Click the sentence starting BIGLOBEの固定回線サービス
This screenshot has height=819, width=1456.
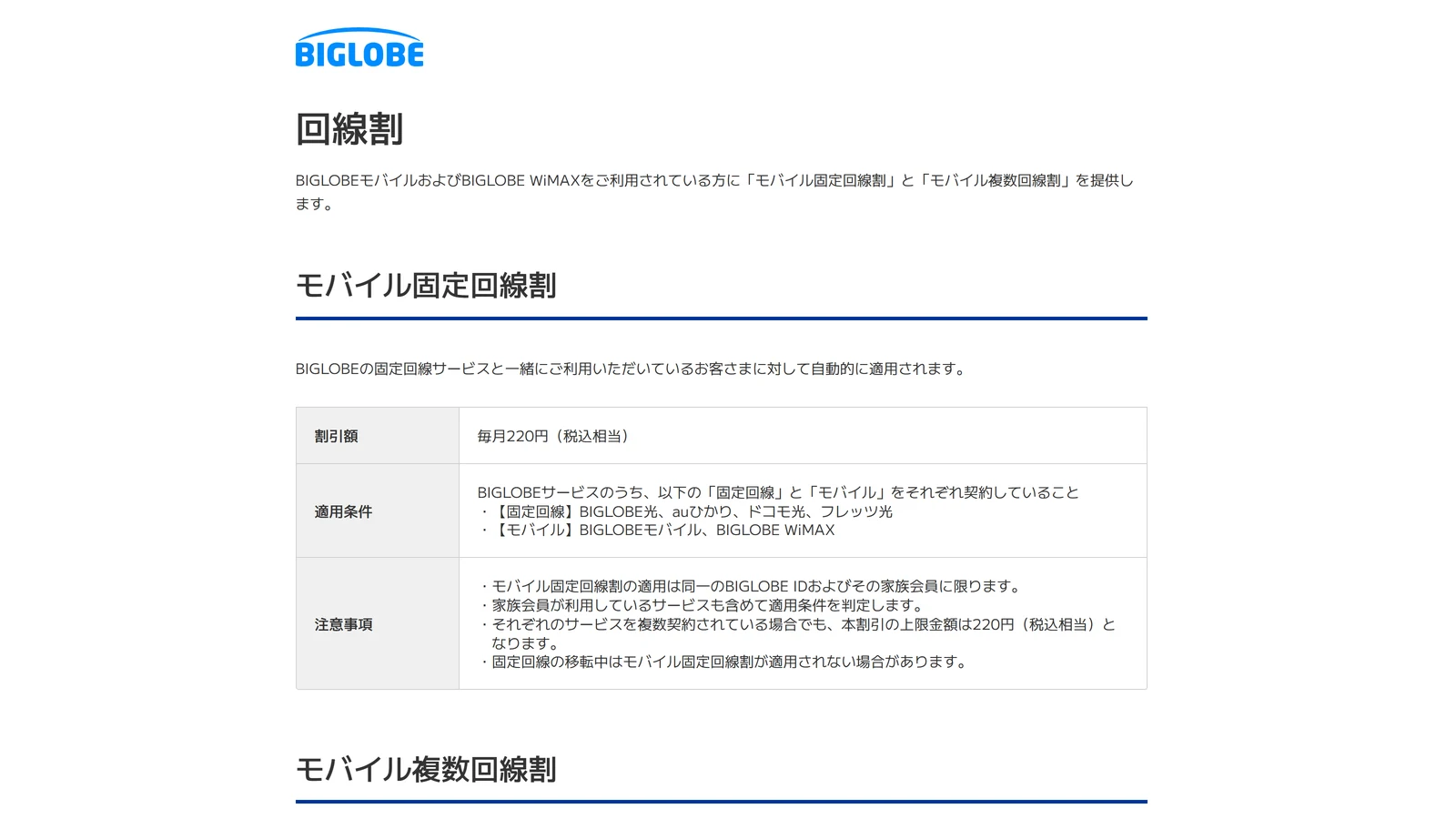coord(632,369)
